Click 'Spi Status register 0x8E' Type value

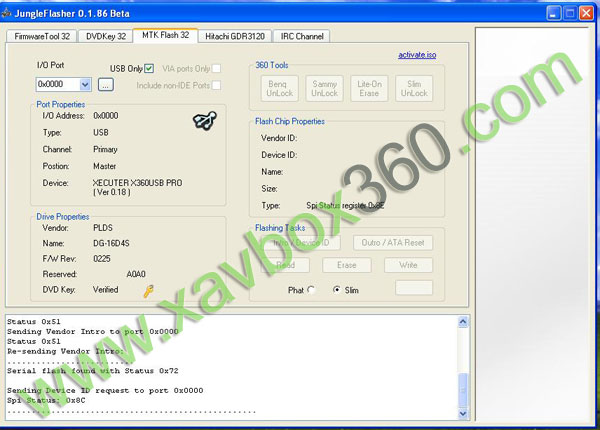pos(345,205)
